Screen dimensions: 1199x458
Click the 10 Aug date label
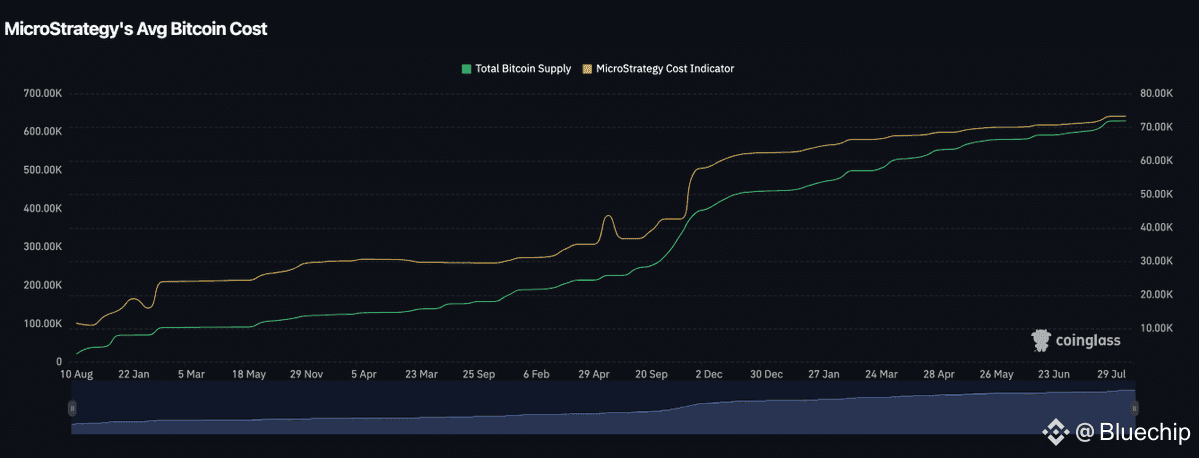point(76,375)
